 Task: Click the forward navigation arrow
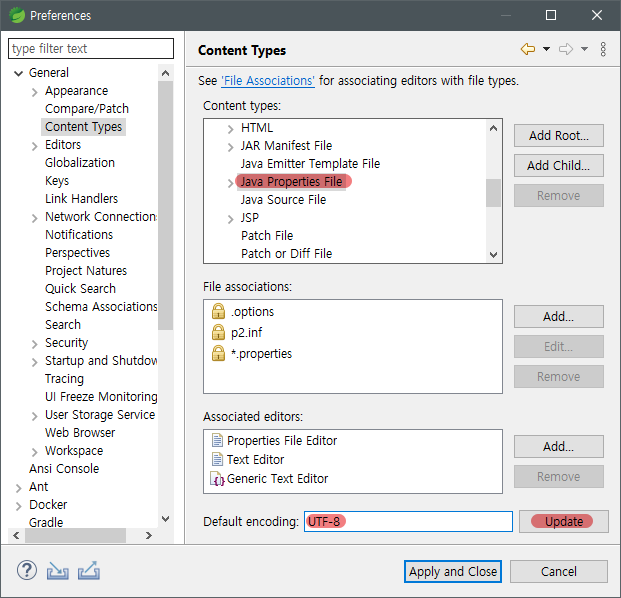click(x=566, y=49)
